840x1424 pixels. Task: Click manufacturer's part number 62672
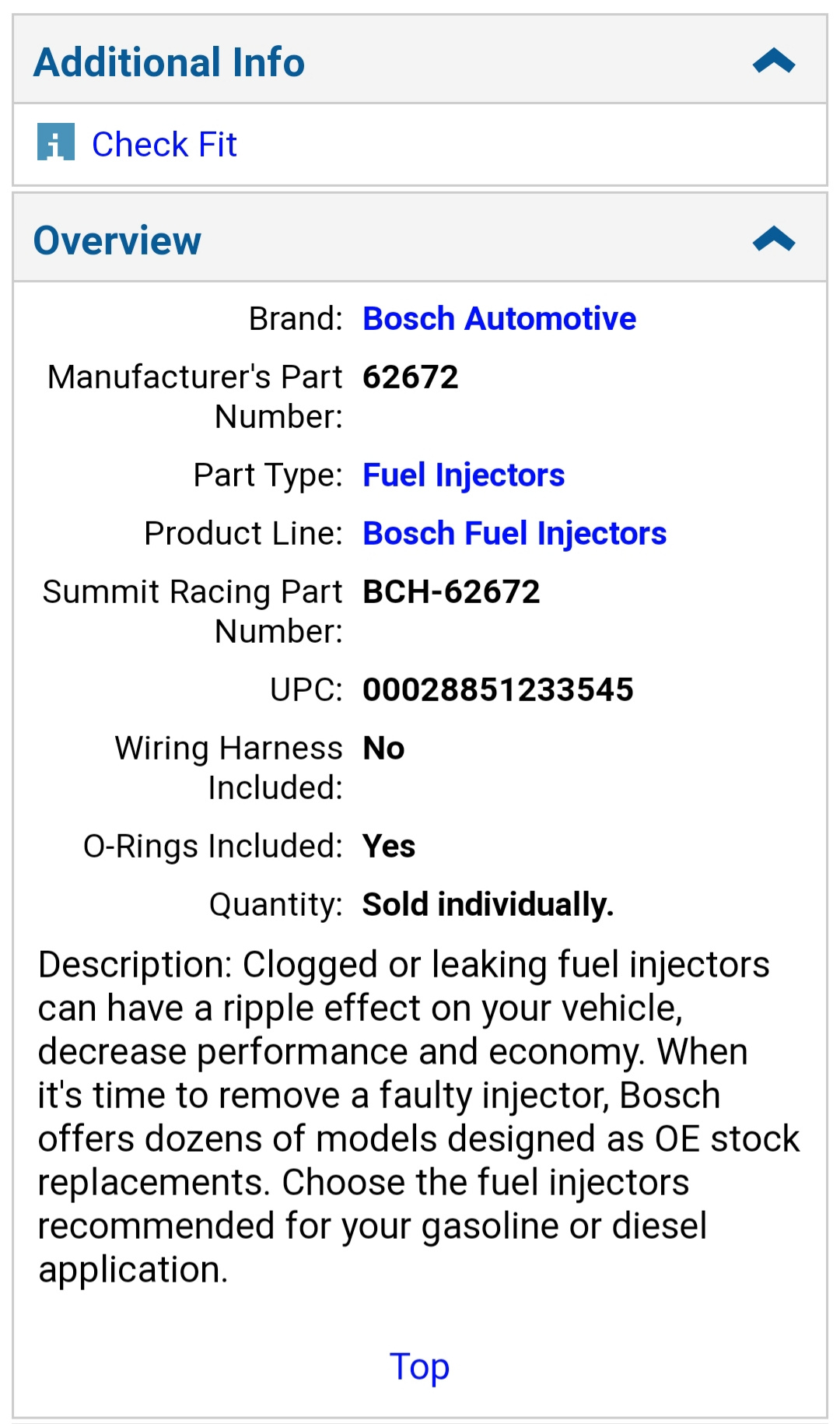[411, 377]
